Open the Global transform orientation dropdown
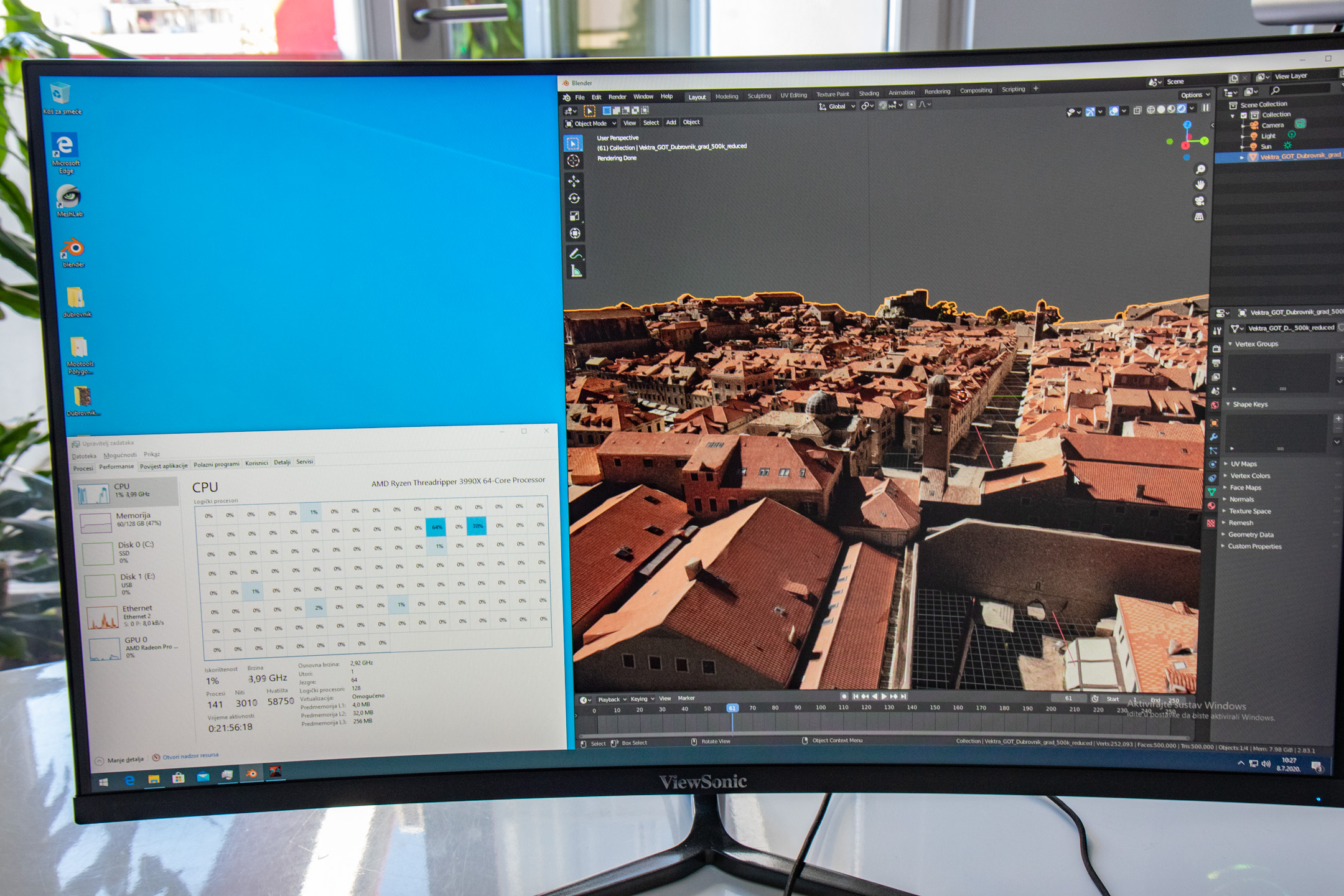1344x896 pixels. coord(837,106)
